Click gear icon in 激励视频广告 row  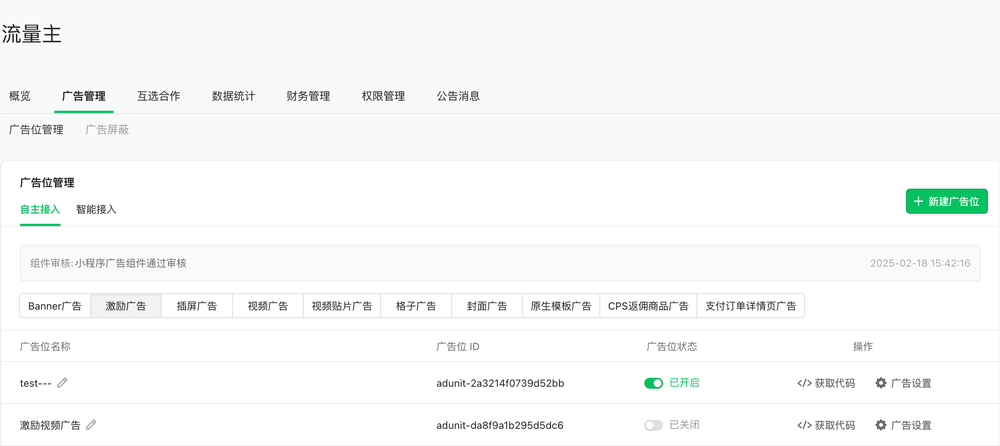(881, 425)
